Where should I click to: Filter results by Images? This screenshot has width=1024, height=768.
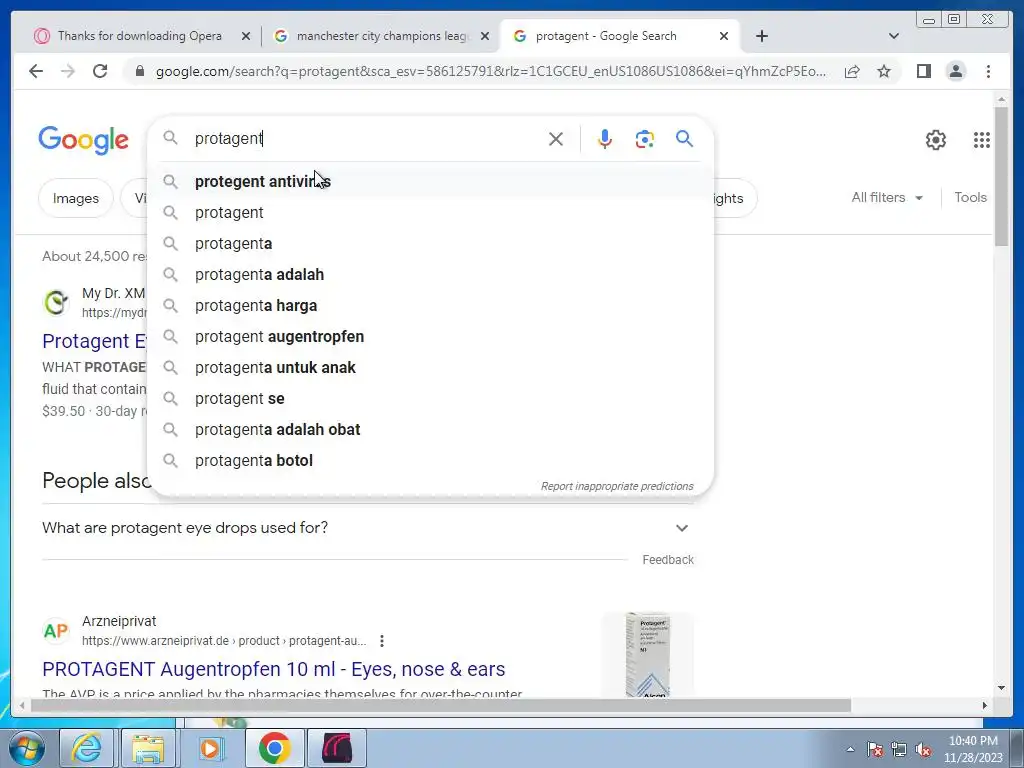(x=76, y=199)
